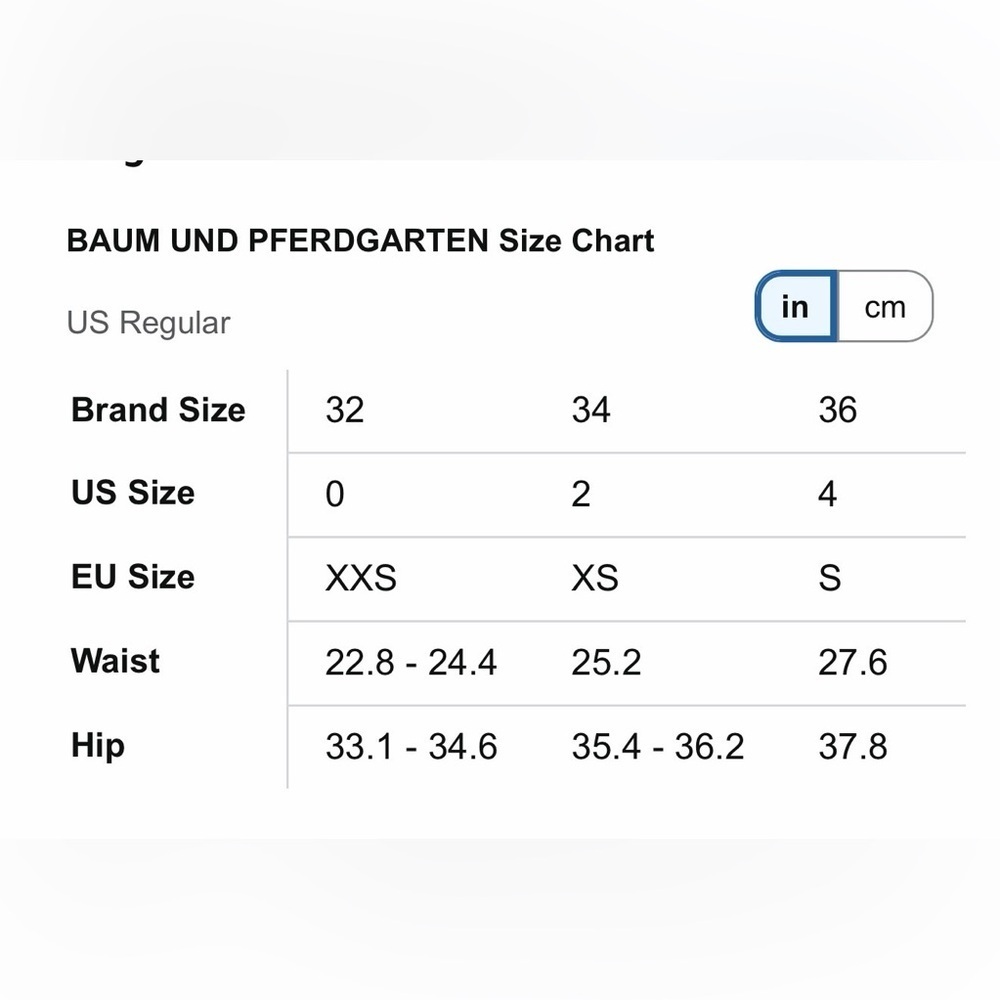Select brand size 34 cell
This screenshot has height=1000, width=1000.
pos(591,410)
